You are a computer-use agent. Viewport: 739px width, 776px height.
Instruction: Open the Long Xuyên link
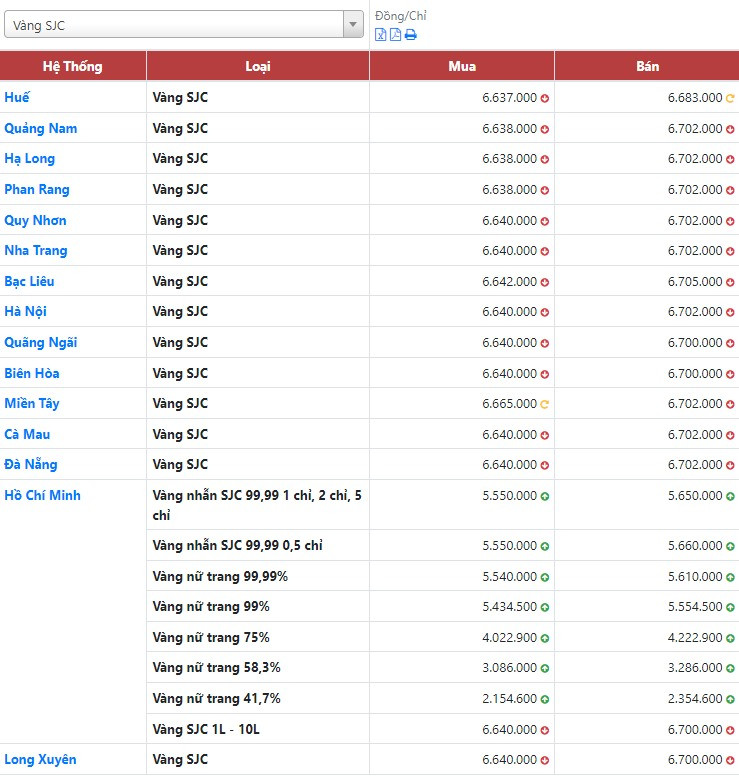coord(40,759)
